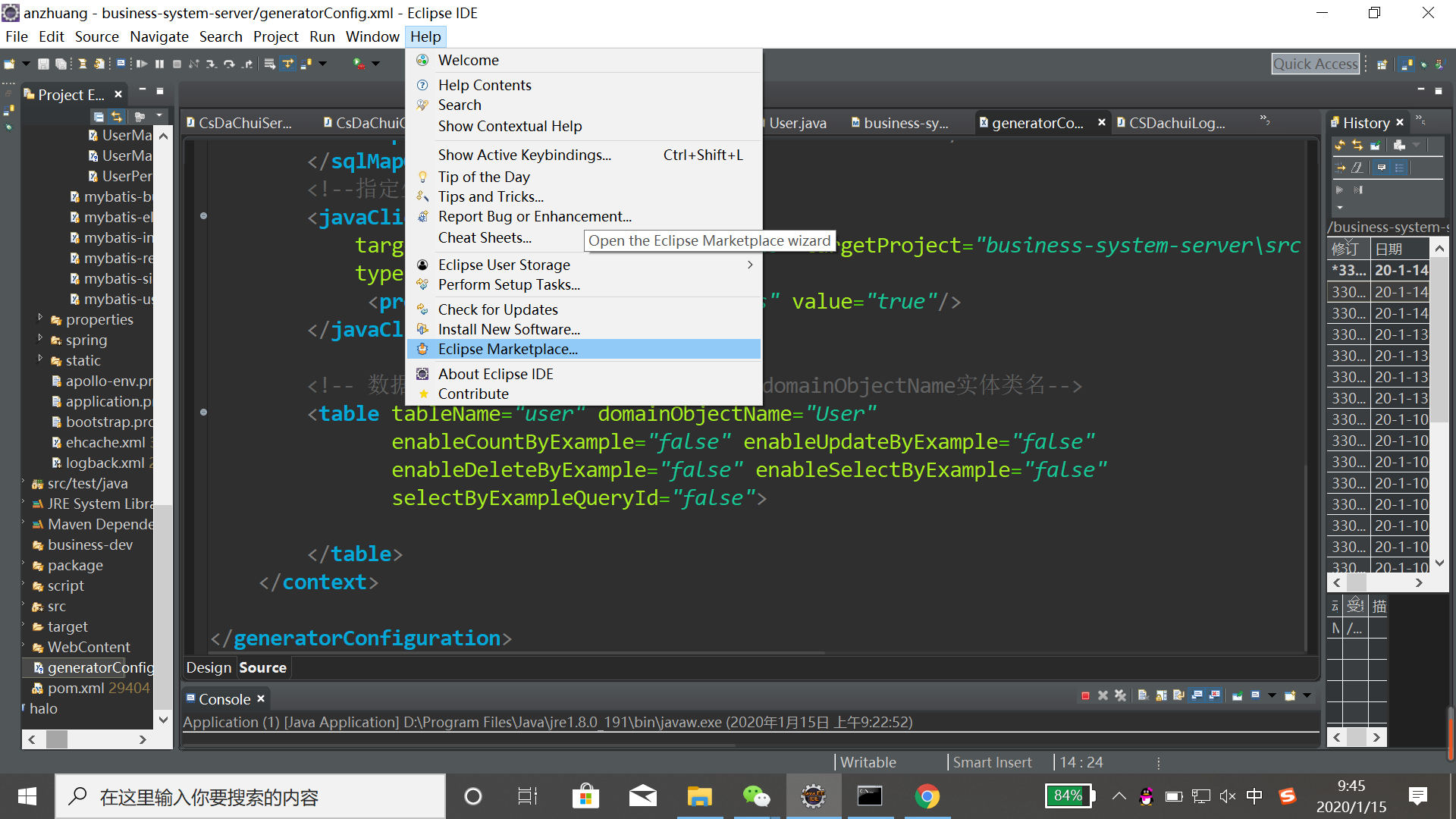This screenshot has height=819, width=1456.
Task: Click the Save All toolbar icon
Action: point(61,64)
